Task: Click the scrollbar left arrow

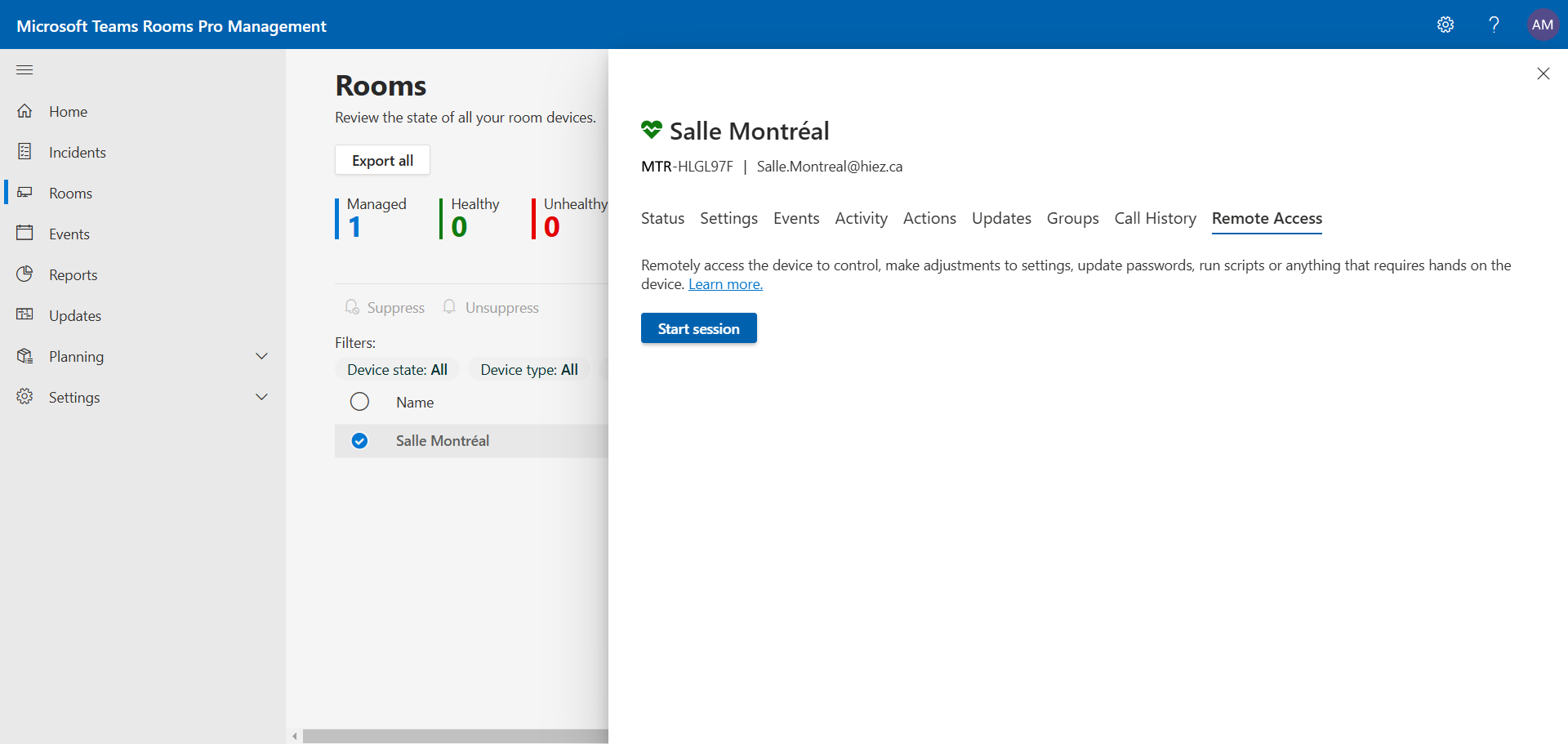Action: click(x=295, y=737)
